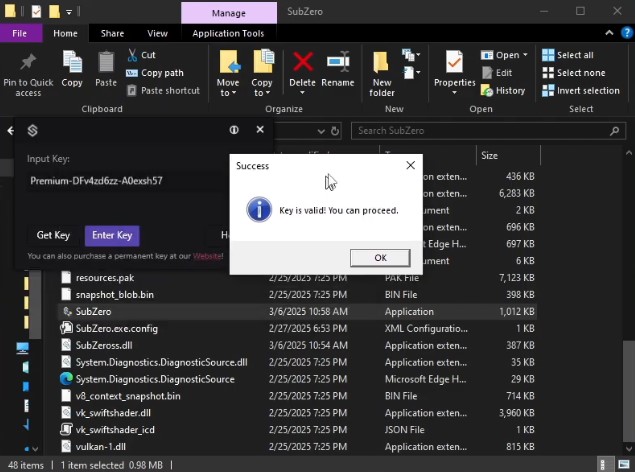Collapse the ribbon with the chevron
The image size is (635, 472).
point(609,33)
